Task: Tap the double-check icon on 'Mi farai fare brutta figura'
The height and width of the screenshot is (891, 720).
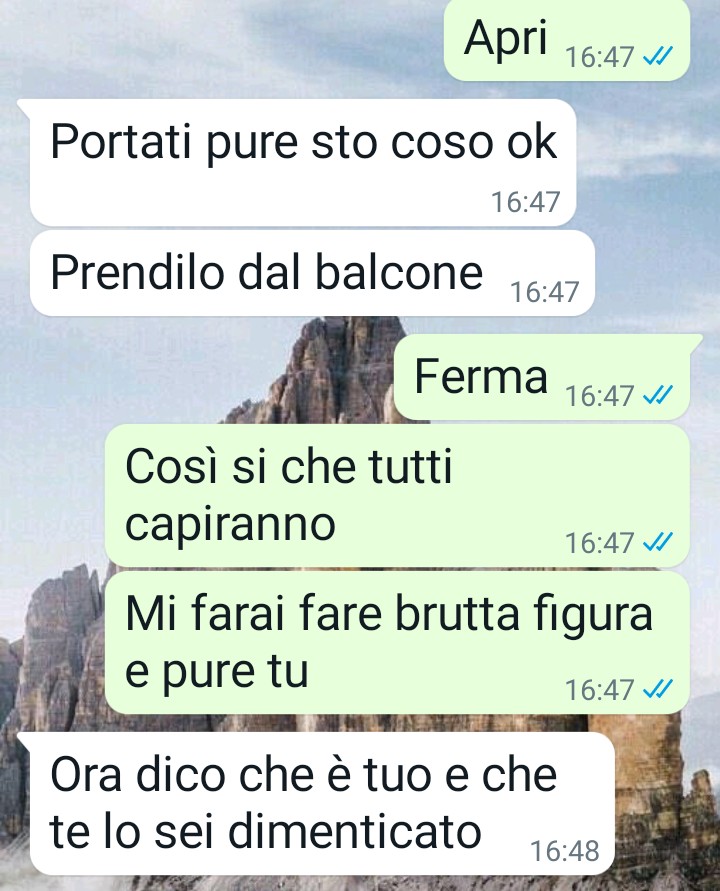Action: tap(657, 689)
